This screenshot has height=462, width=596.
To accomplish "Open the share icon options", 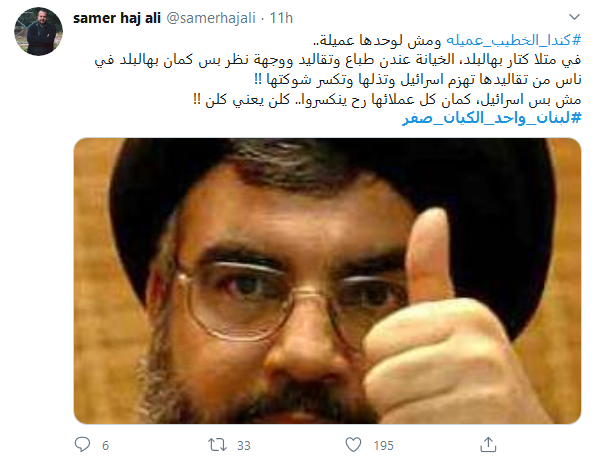I will tap(488, 445).
